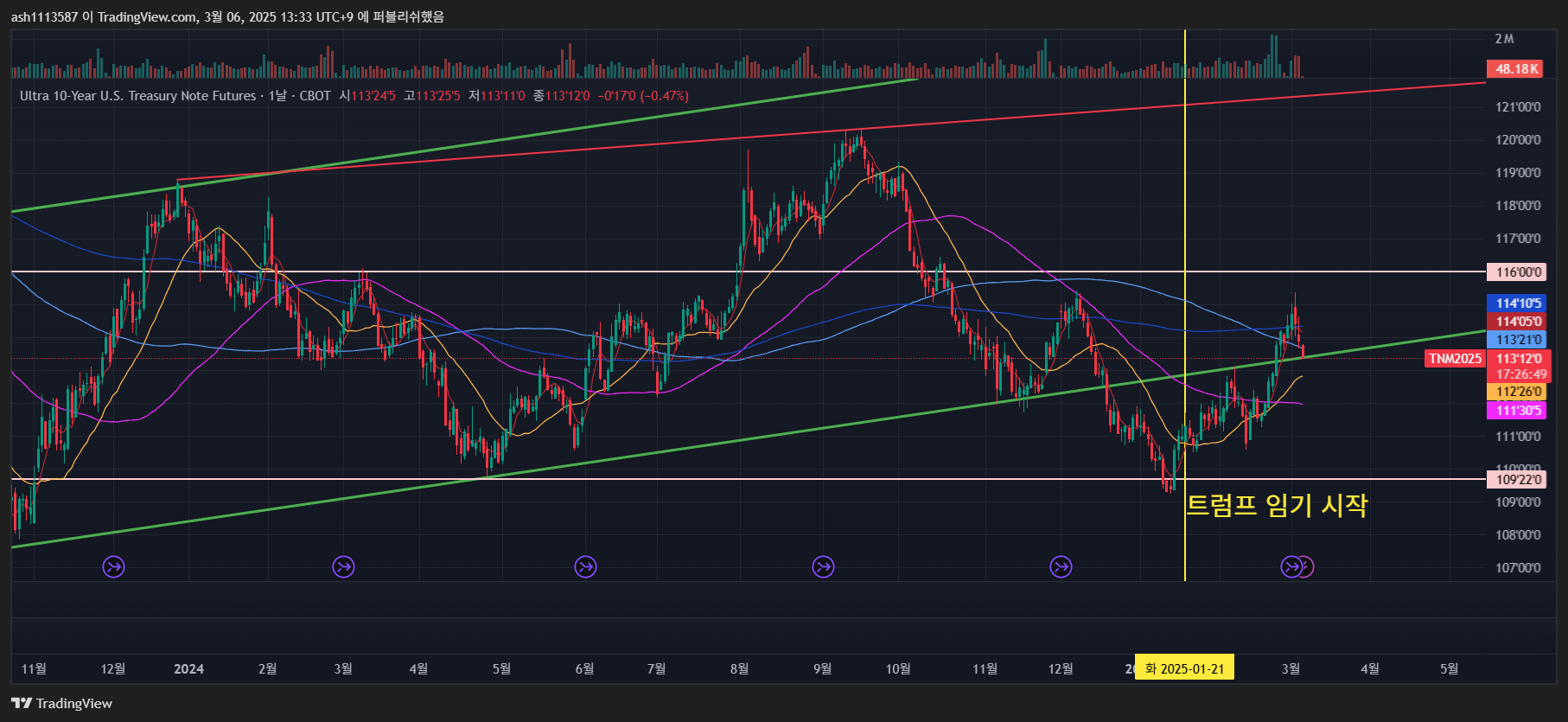Select the yellow 2025-01-21 date label

tap(1184, 668)
